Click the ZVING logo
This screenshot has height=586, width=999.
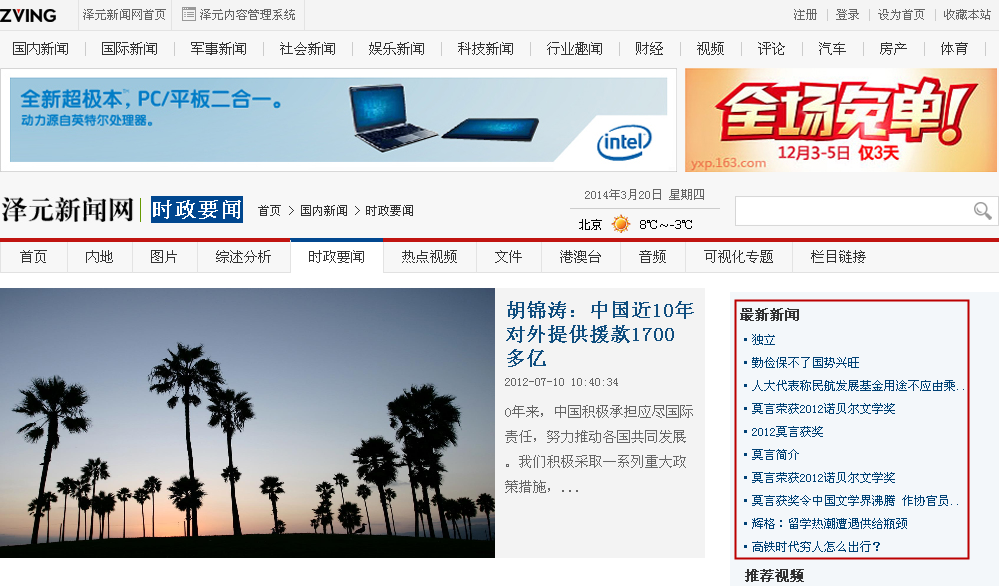click(29, 14)
